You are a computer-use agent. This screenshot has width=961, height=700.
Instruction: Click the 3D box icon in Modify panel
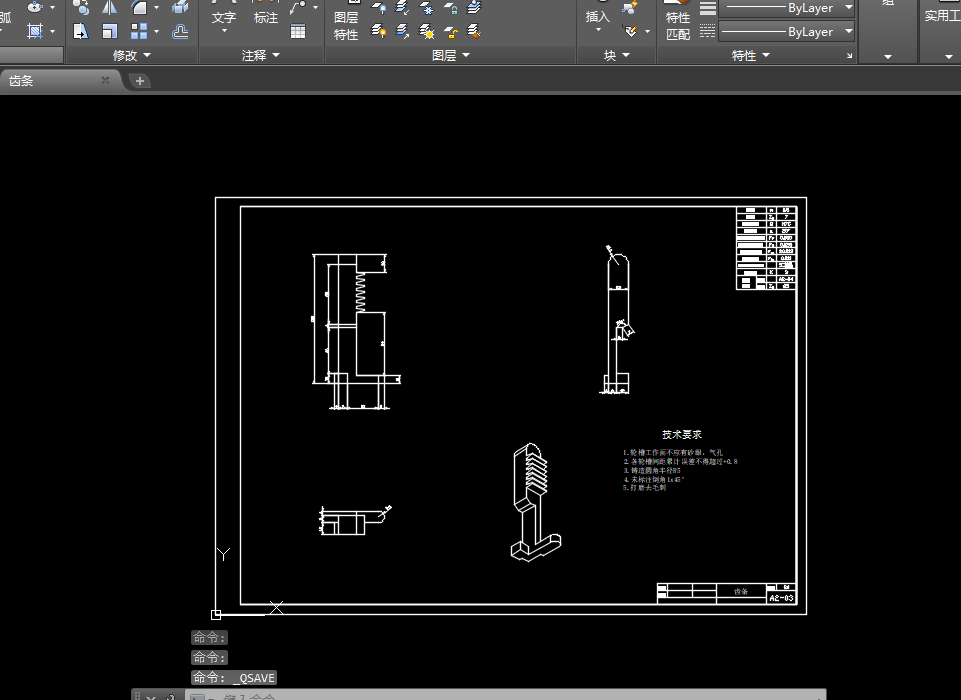(x=180, y=7)
